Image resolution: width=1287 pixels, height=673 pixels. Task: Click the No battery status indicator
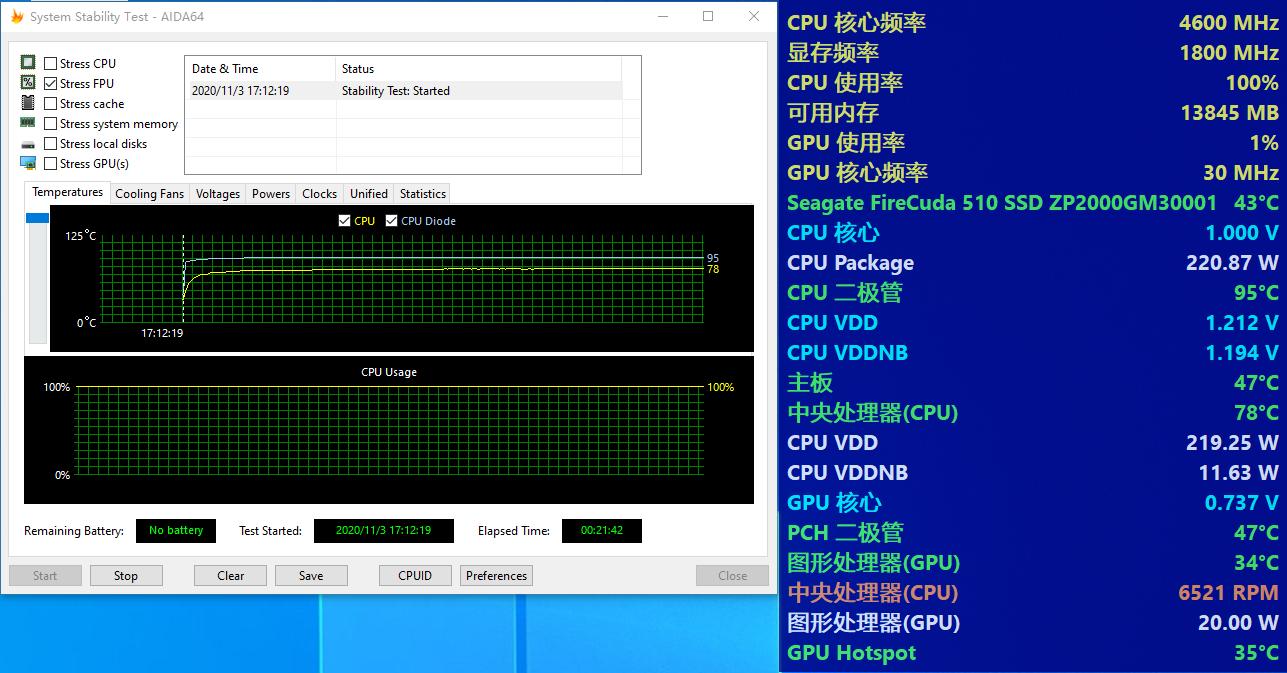click(175, 531)
